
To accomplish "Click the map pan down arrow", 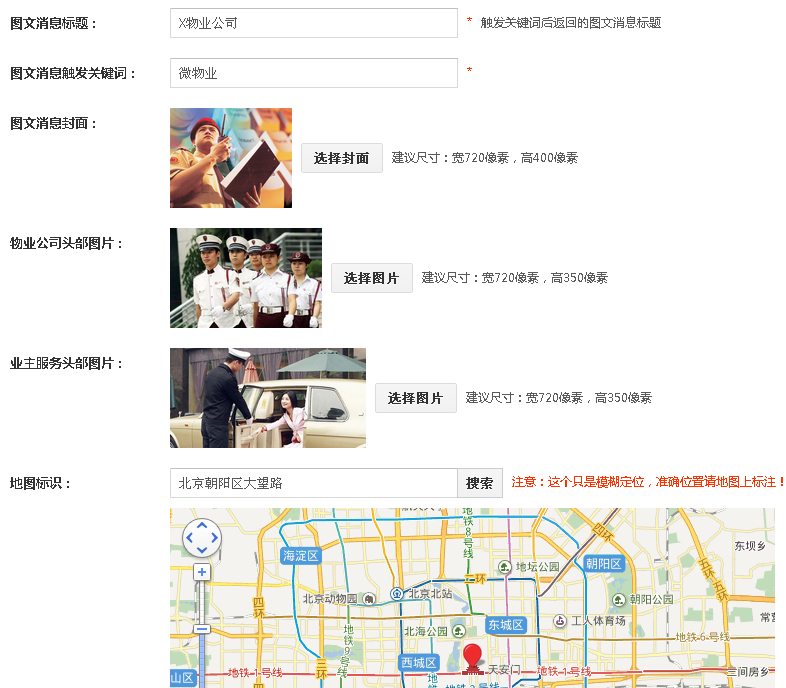I will pos(202,550).
